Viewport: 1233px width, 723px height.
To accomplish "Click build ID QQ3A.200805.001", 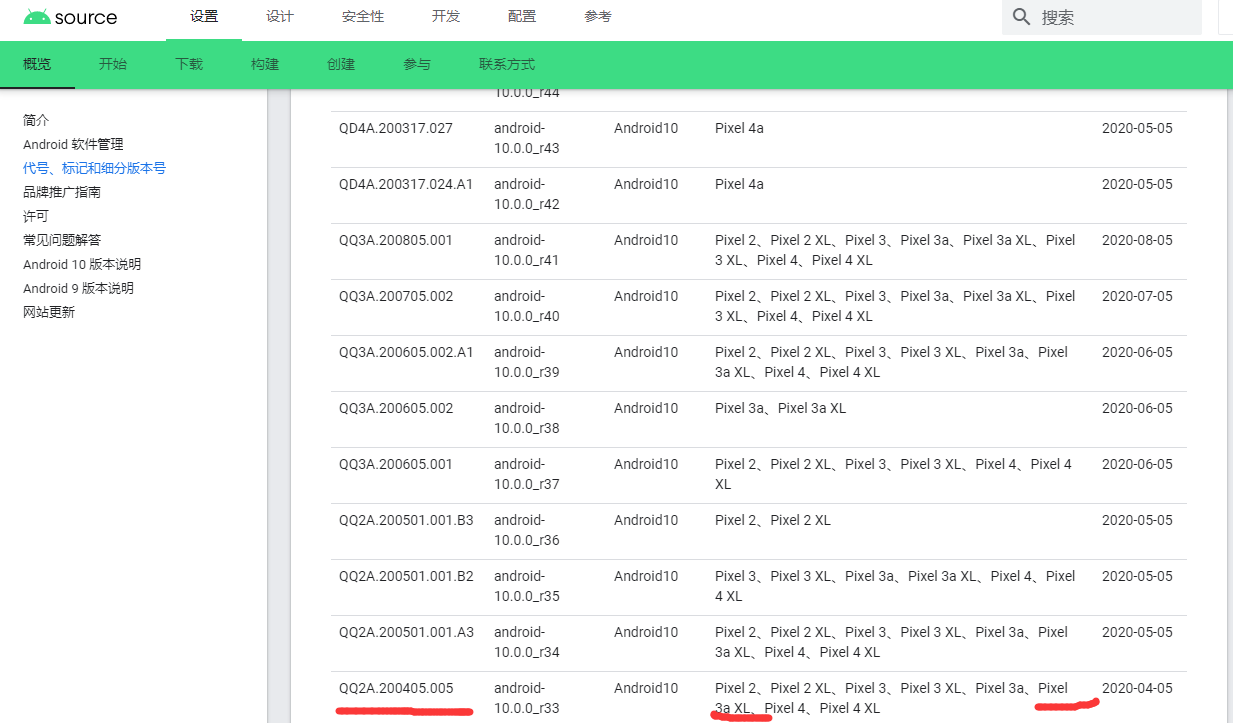I will [x=396, y=240].
